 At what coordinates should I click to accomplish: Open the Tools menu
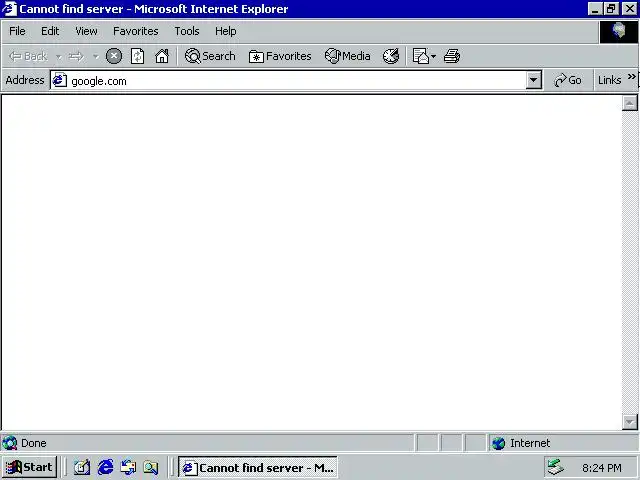click(187, 31)
